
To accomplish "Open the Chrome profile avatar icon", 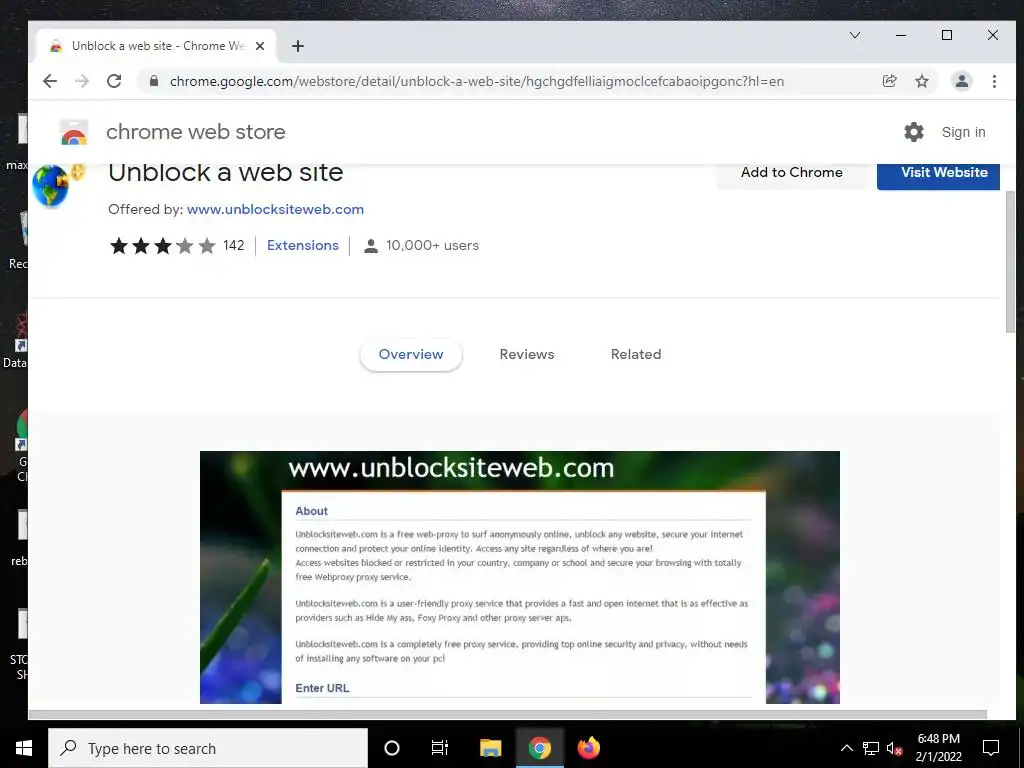I will 961,81.
